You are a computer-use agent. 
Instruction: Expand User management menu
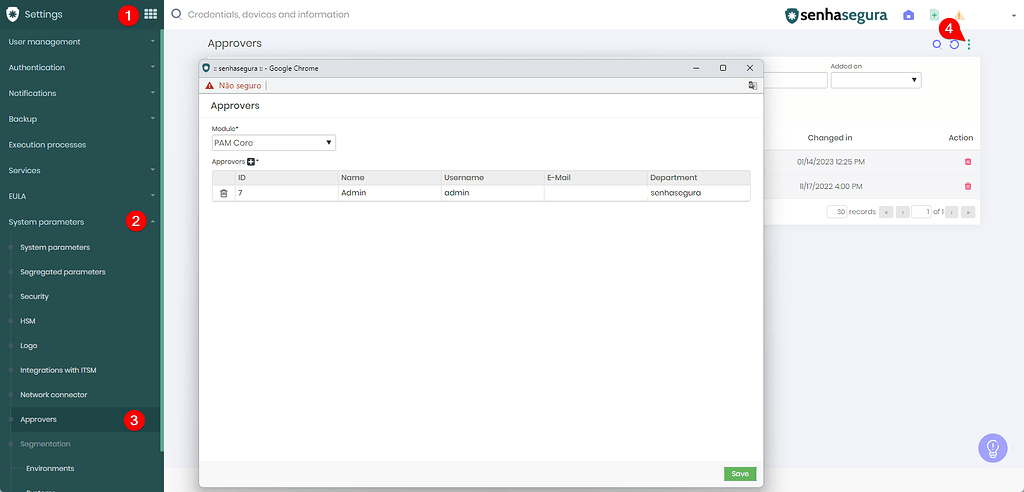pyautogui.click(x=80, y=42)
